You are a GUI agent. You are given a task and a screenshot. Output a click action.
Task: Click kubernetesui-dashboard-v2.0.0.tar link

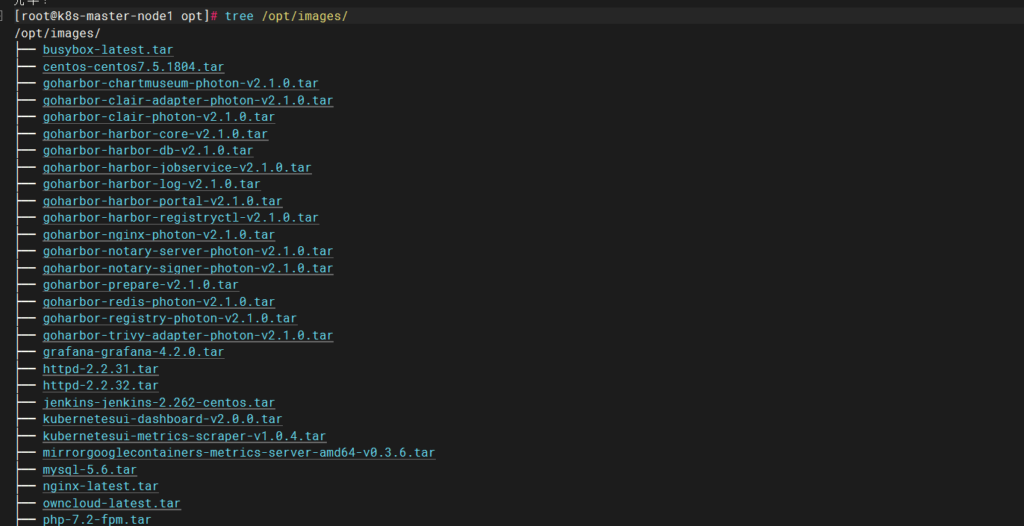pos(162,419)
